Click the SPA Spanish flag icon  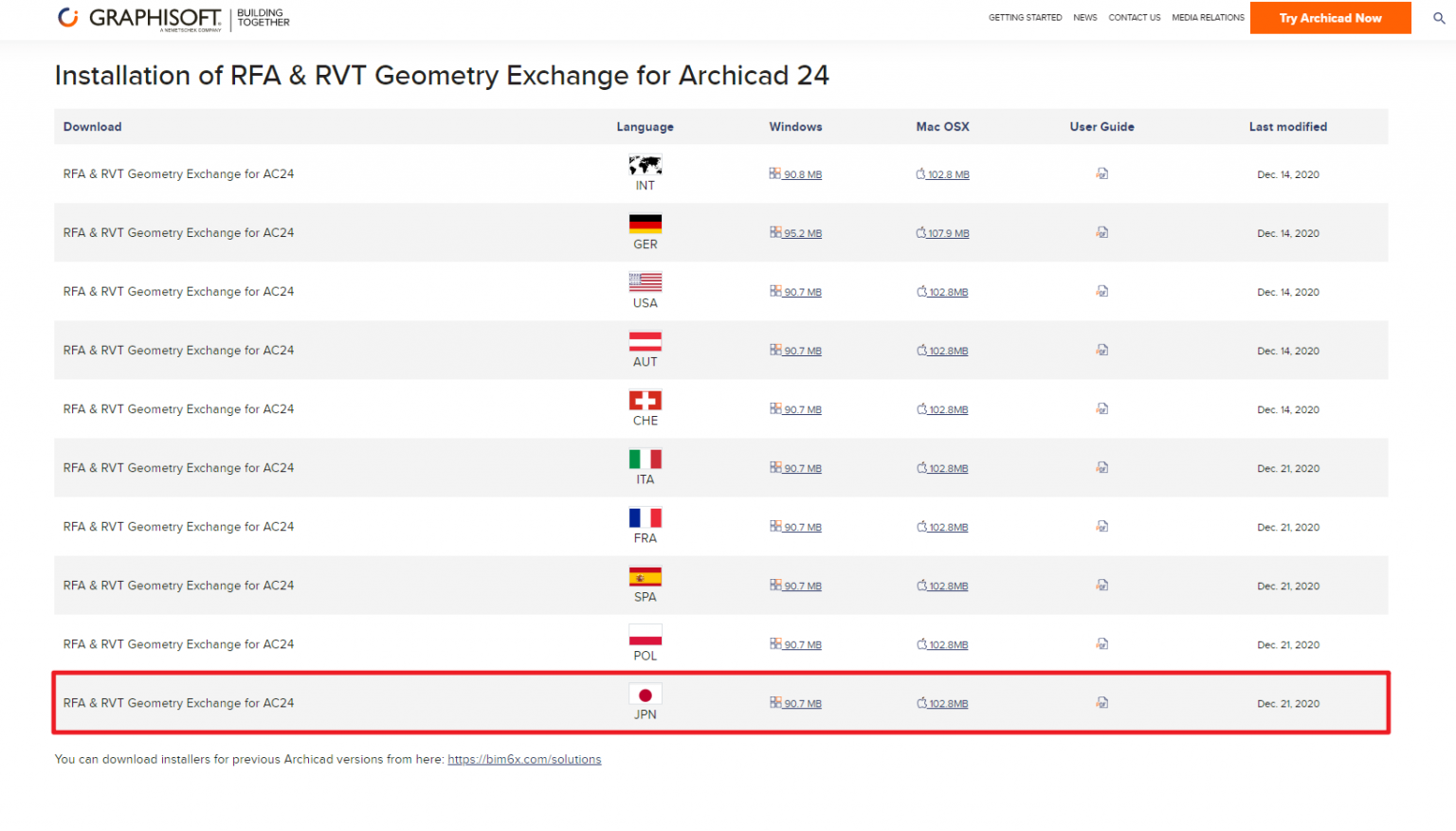[646, 577]
